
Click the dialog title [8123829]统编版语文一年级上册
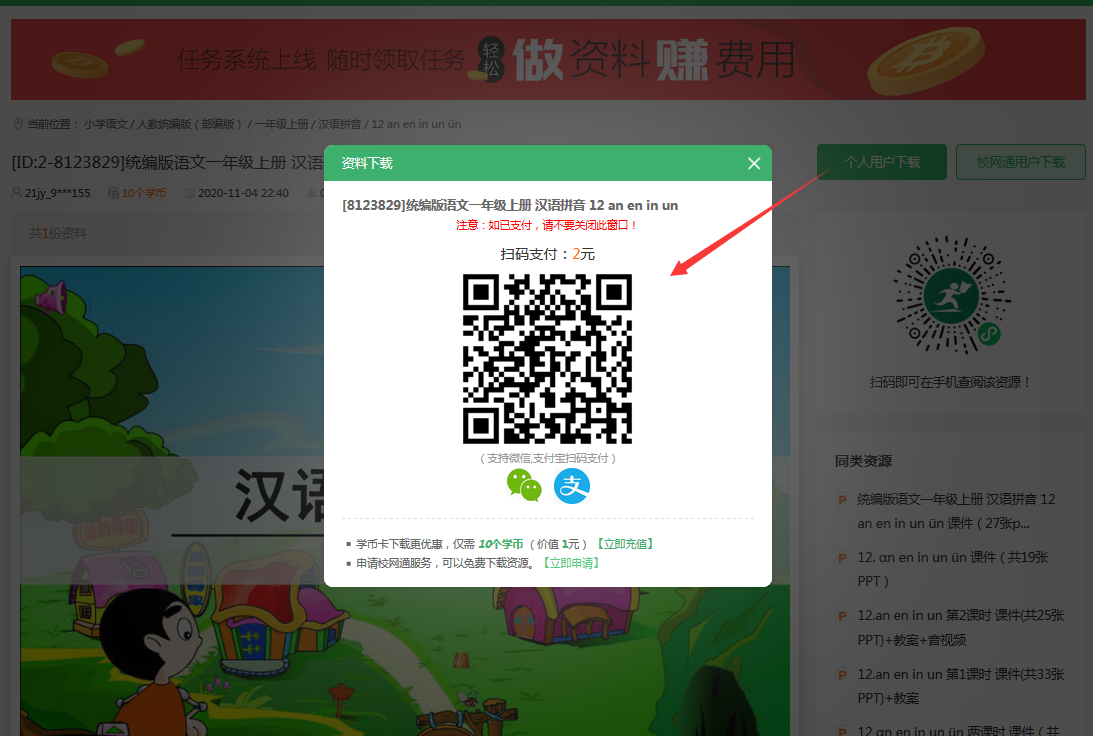(x=510, y=205)
